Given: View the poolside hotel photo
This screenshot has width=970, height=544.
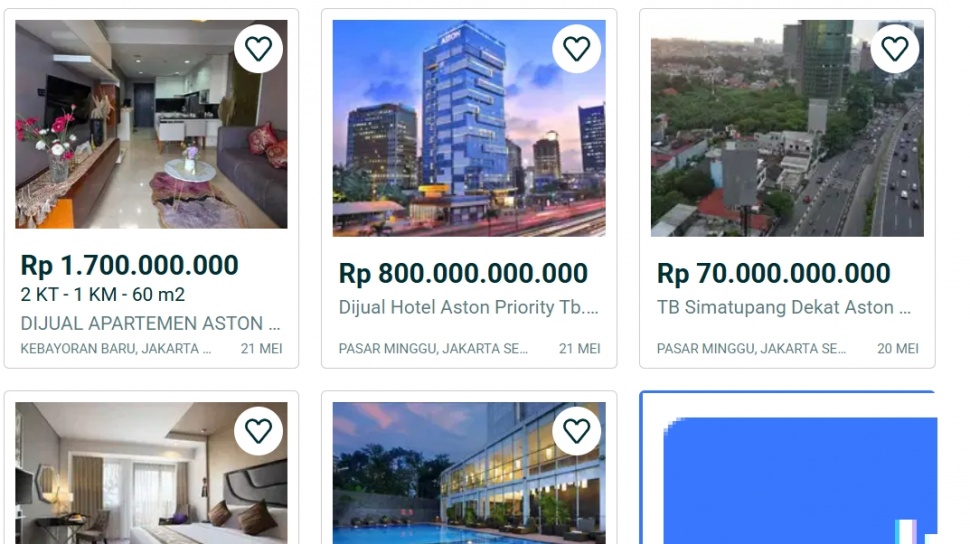Looking at the screenshot, I should pos(470,473).
